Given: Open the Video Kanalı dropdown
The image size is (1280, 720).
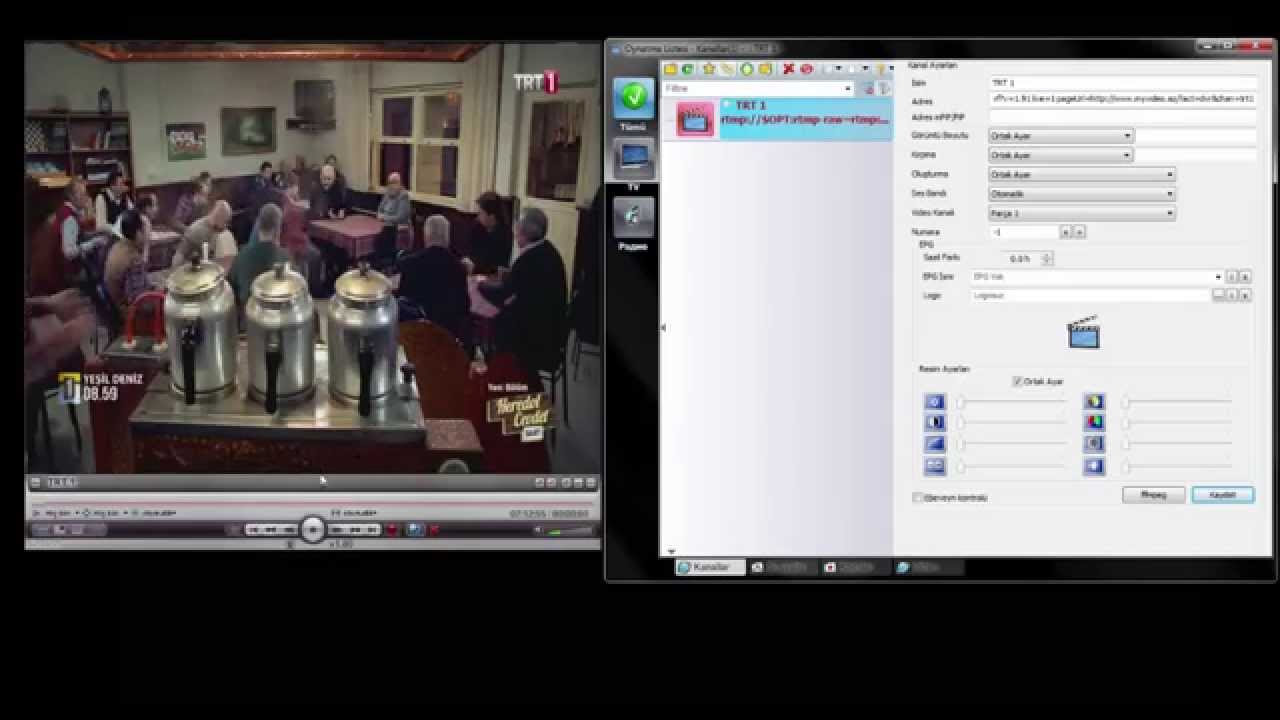Looking at the screenshot, I should coord(1082,213).
